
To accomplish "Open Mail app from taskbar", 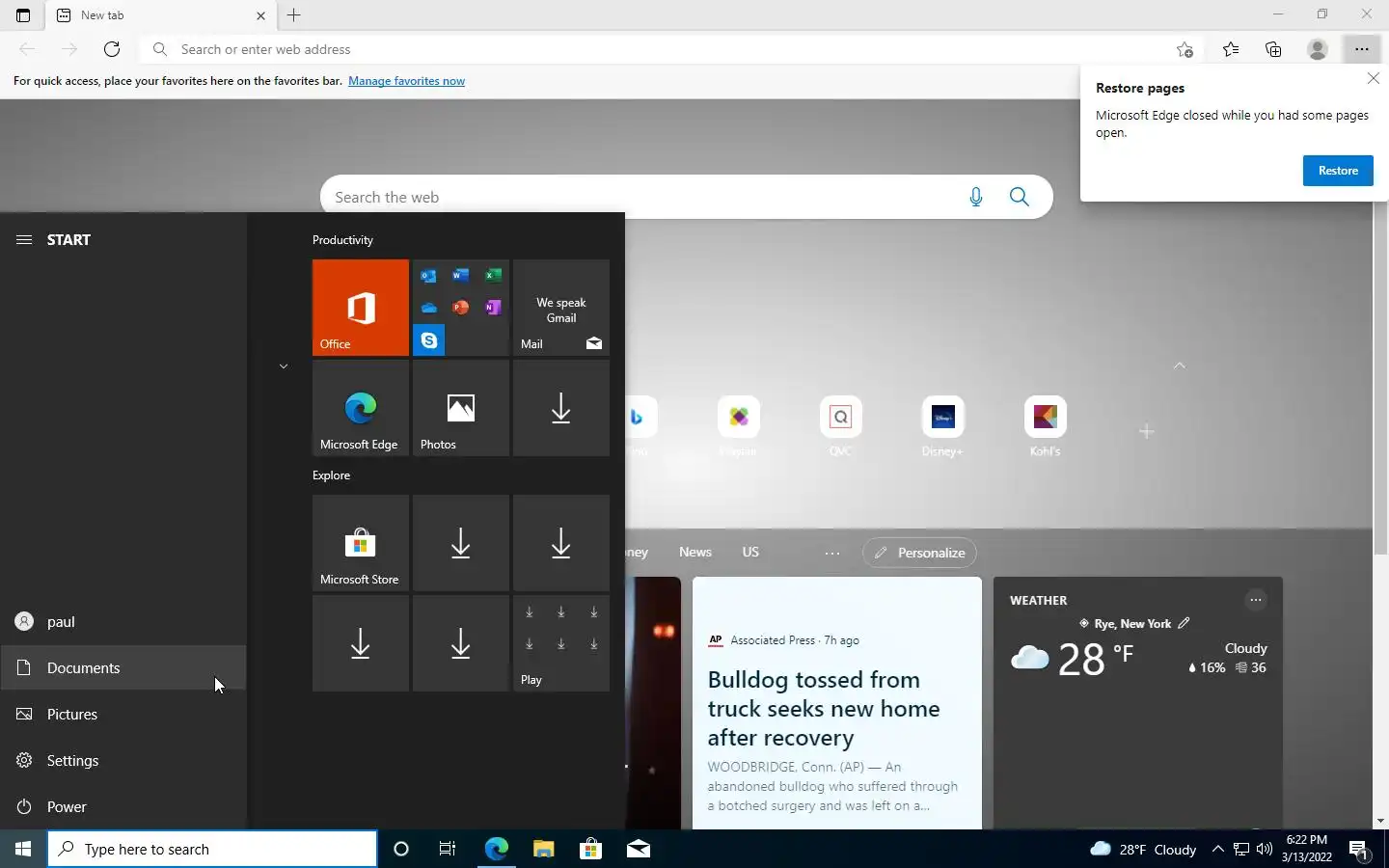I will [x=638, y=849].
